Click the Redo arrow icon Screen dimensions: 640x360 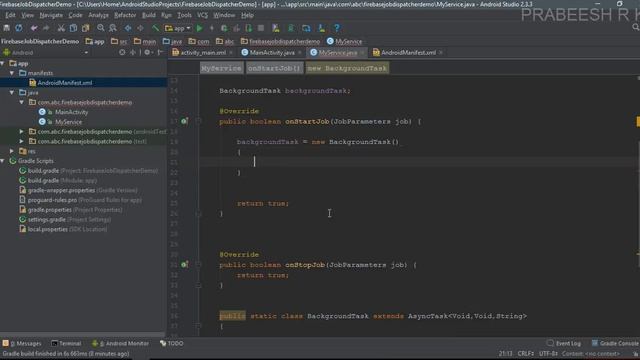[x=46, y=28]
